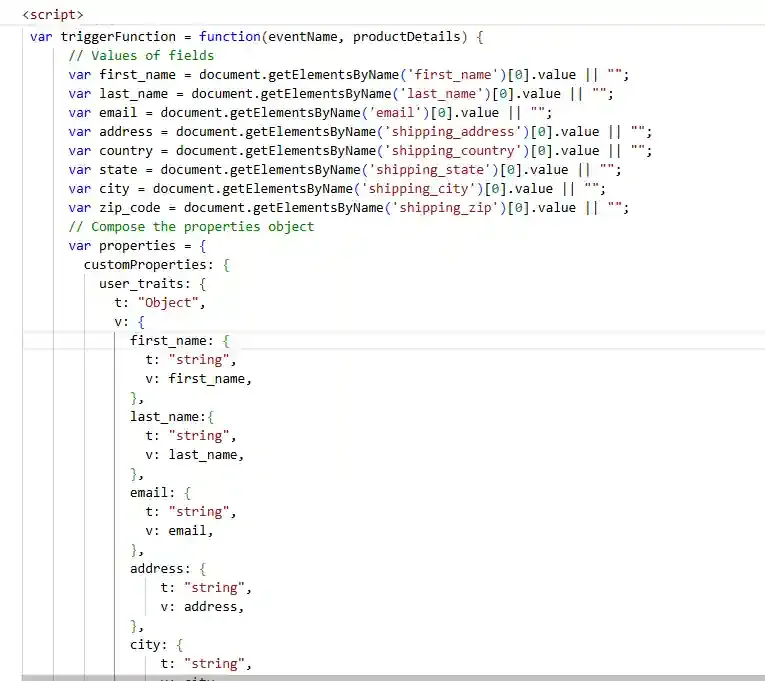This screenshot has height=681, width=765.
Task: Click the 'shipping_state' string literal
Action: pyautogui.click(x=429, y=170)
